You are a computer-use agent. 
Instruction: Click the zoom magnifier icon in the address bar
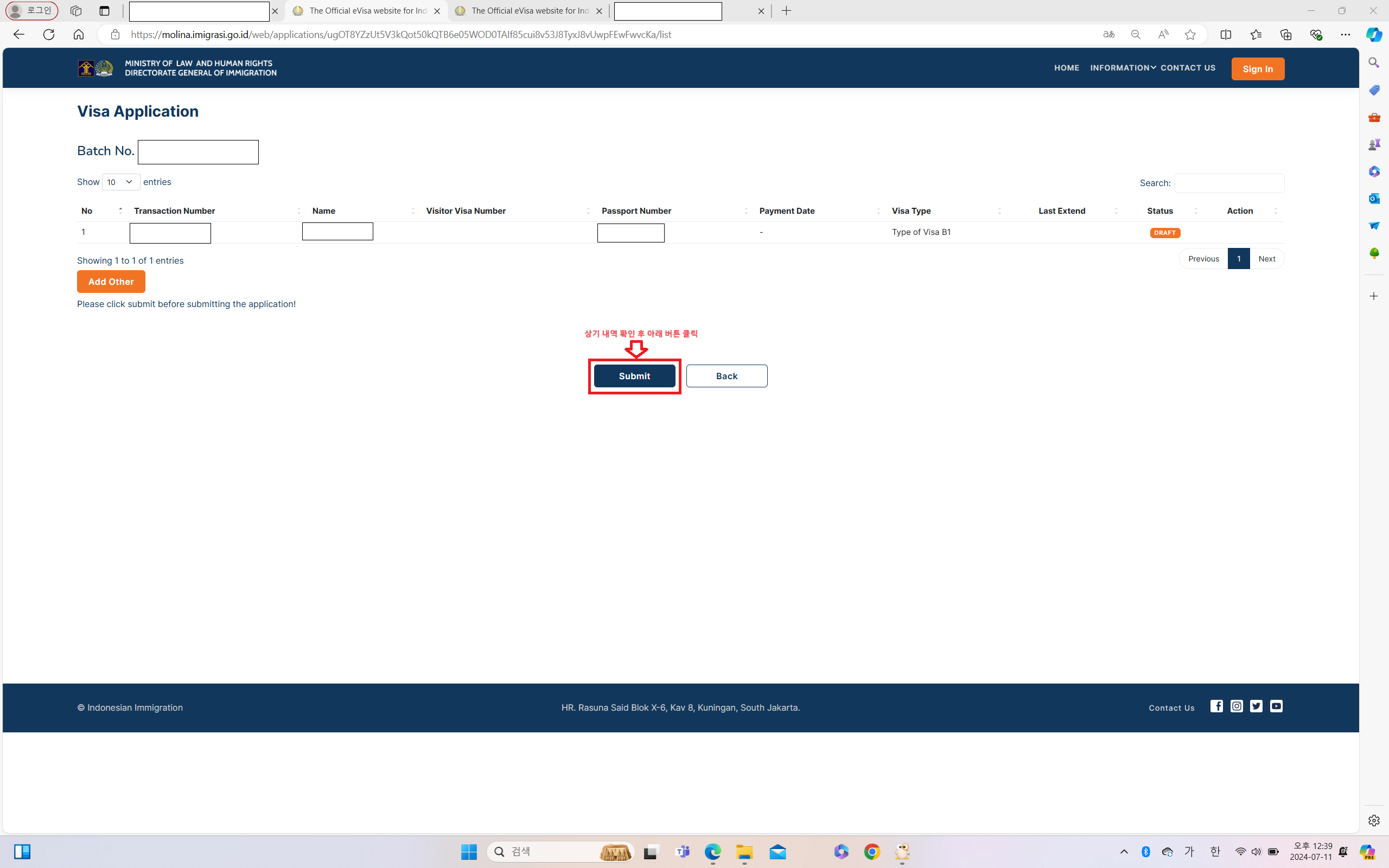coord(1136,34)
